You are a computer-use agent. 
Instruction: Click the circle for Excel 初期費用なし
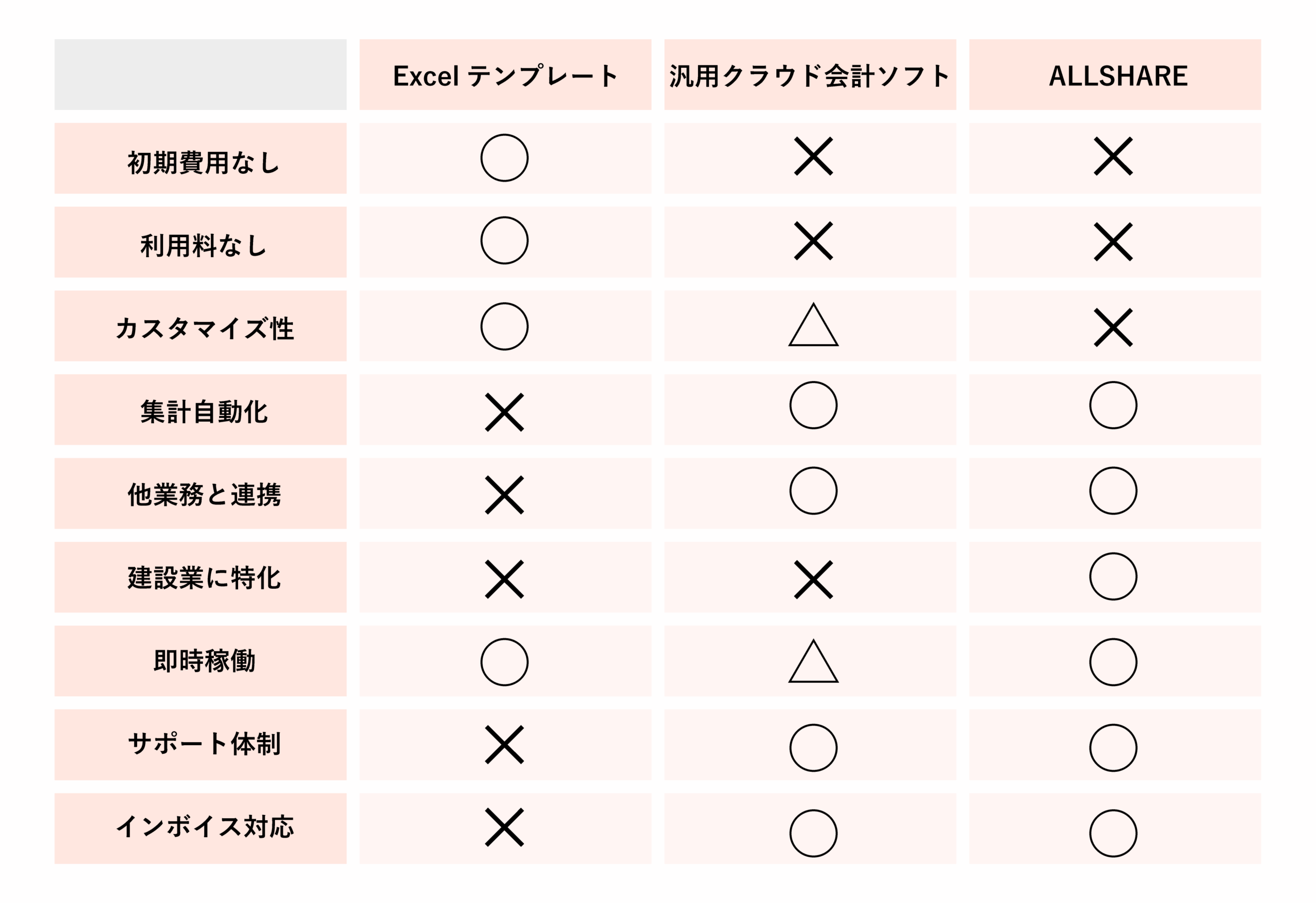click(504, 157)
